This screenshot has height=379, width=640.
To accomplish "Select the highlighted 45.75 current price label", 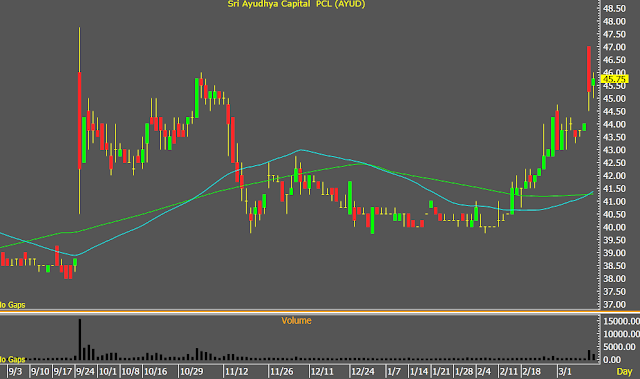I will pos(615,79).
